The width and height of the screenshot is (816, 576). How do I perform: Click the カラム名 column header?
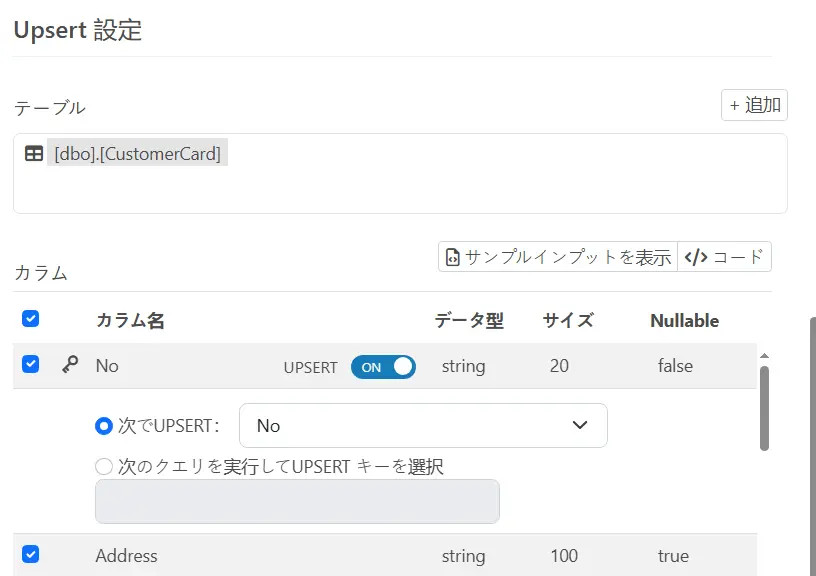click(x=130, y=321)
